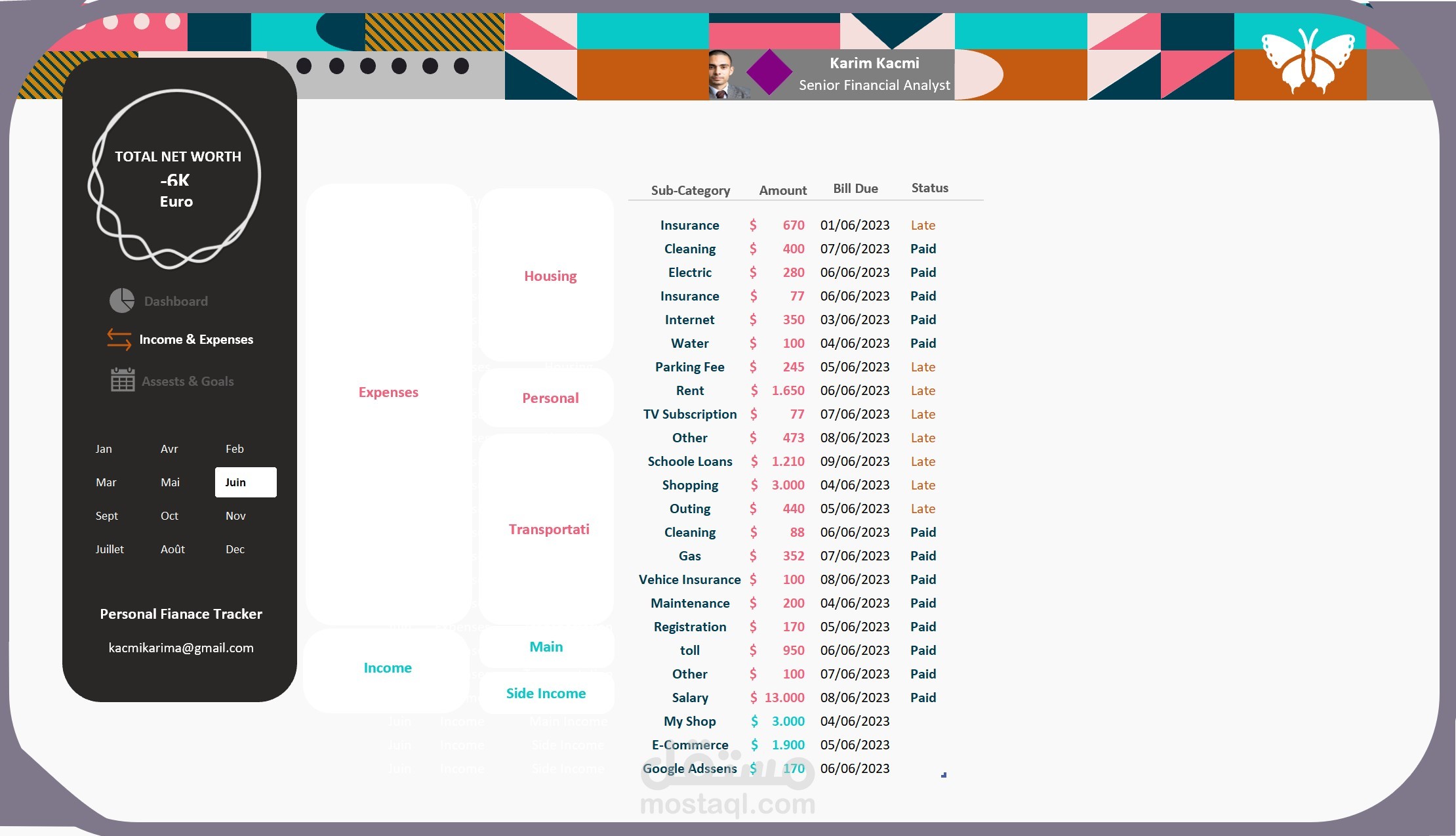This screenshot has height=836, width=1456.
Task: Click the Status column header
Action: pos(929,188)
